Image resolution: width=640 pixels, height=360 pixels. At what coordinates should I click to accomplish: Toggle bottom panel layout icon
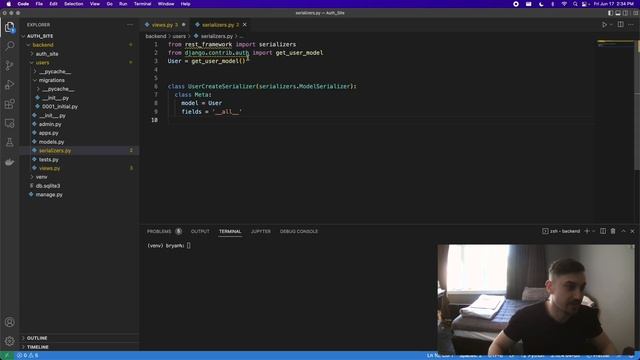pos(618,13)
